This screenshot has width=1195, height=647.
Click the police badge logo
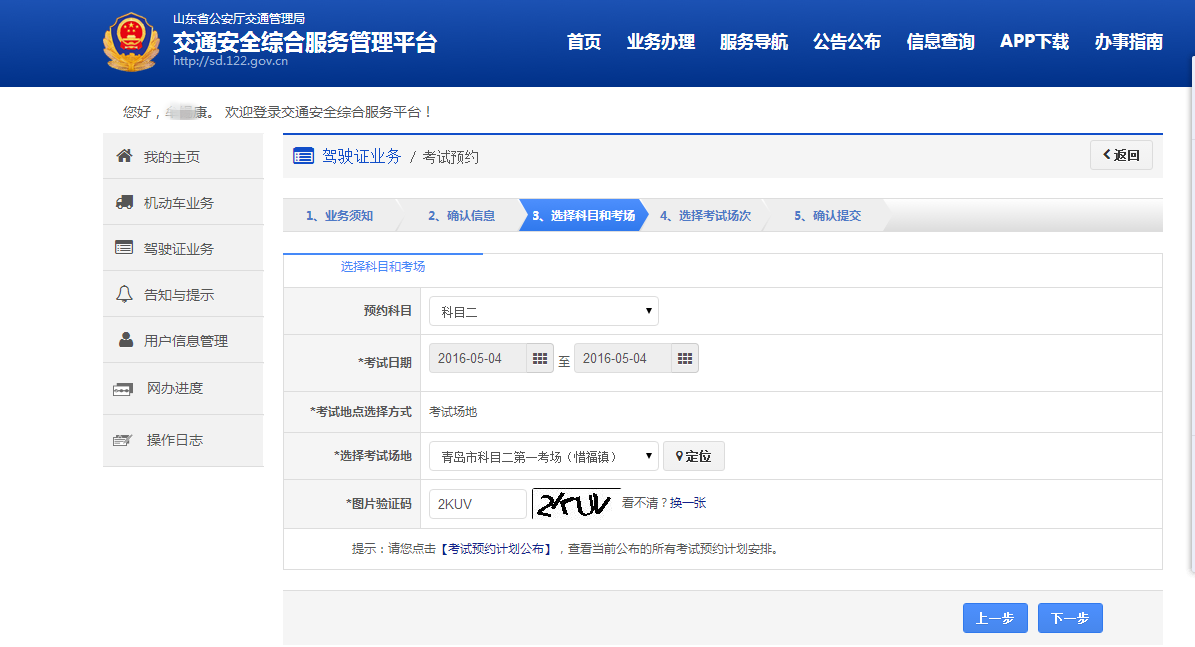point(131,43)
